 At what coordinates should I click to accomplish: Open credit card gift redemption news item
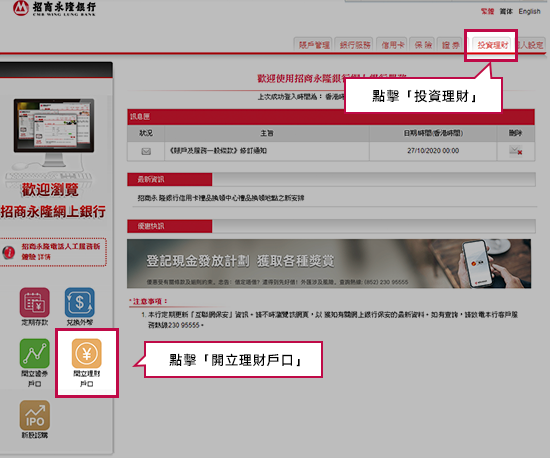pos(221,198)
